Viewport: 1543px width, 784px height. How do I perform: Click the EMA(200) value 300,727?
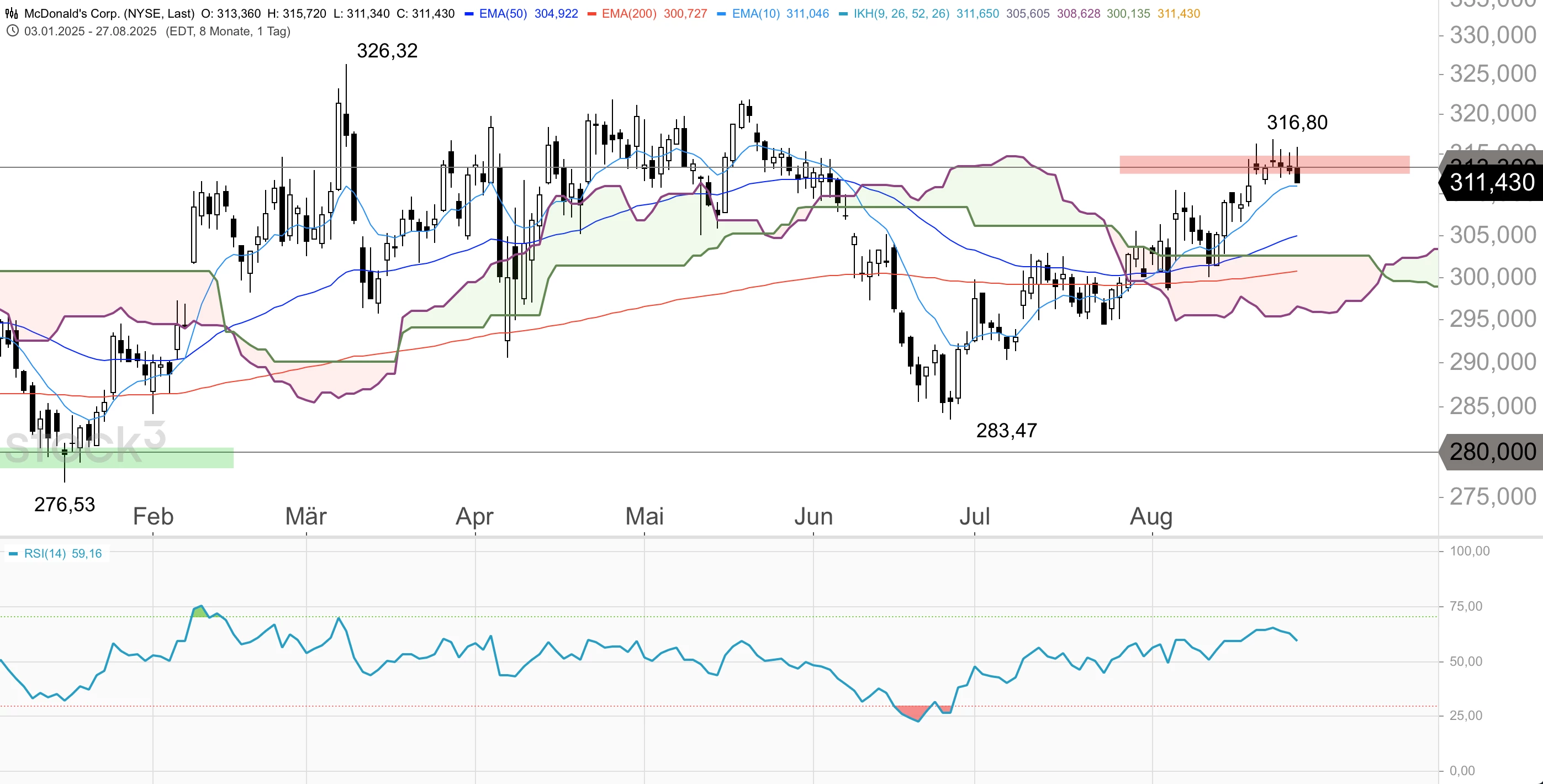685,13
